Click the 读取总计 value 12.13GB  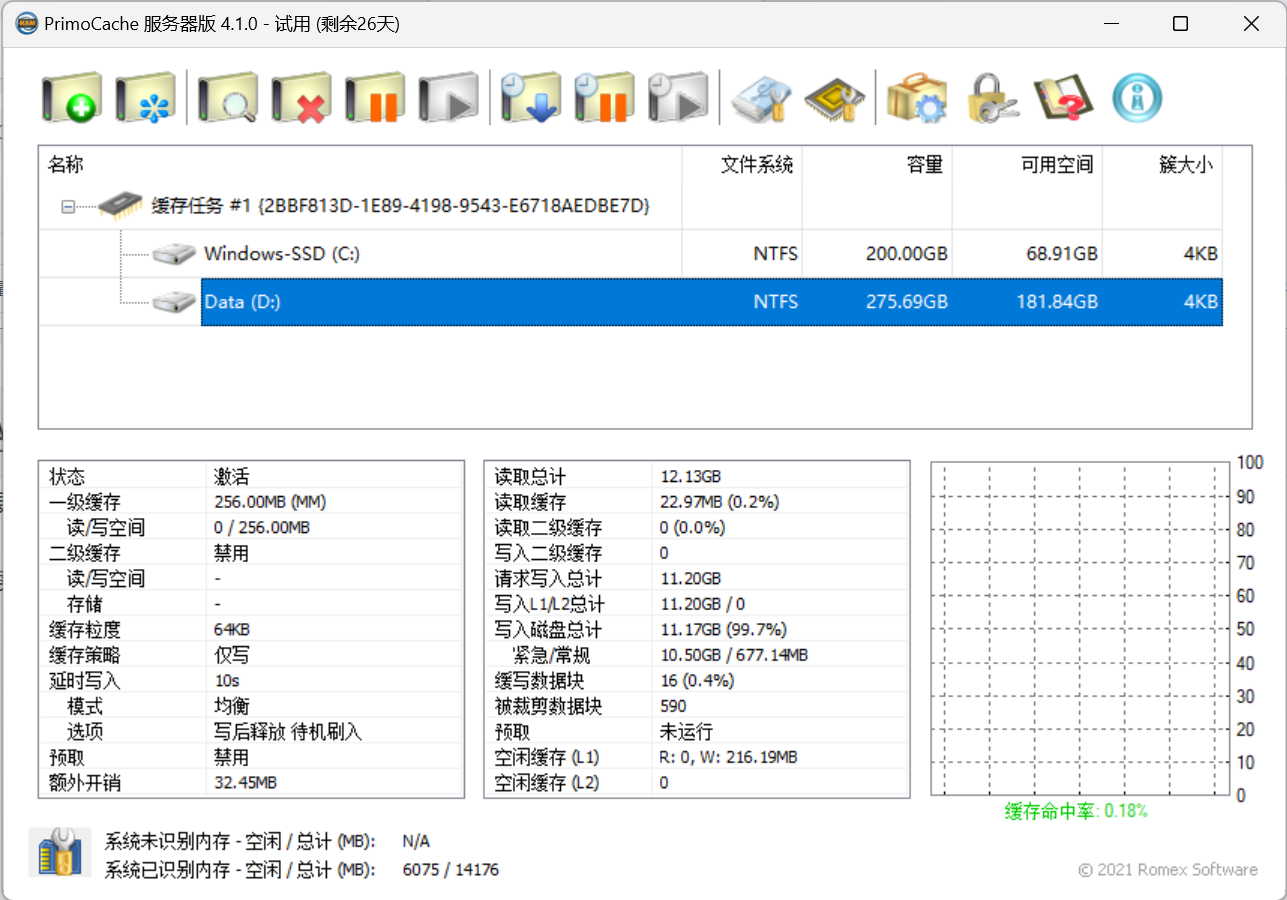(x=690, y=476)
